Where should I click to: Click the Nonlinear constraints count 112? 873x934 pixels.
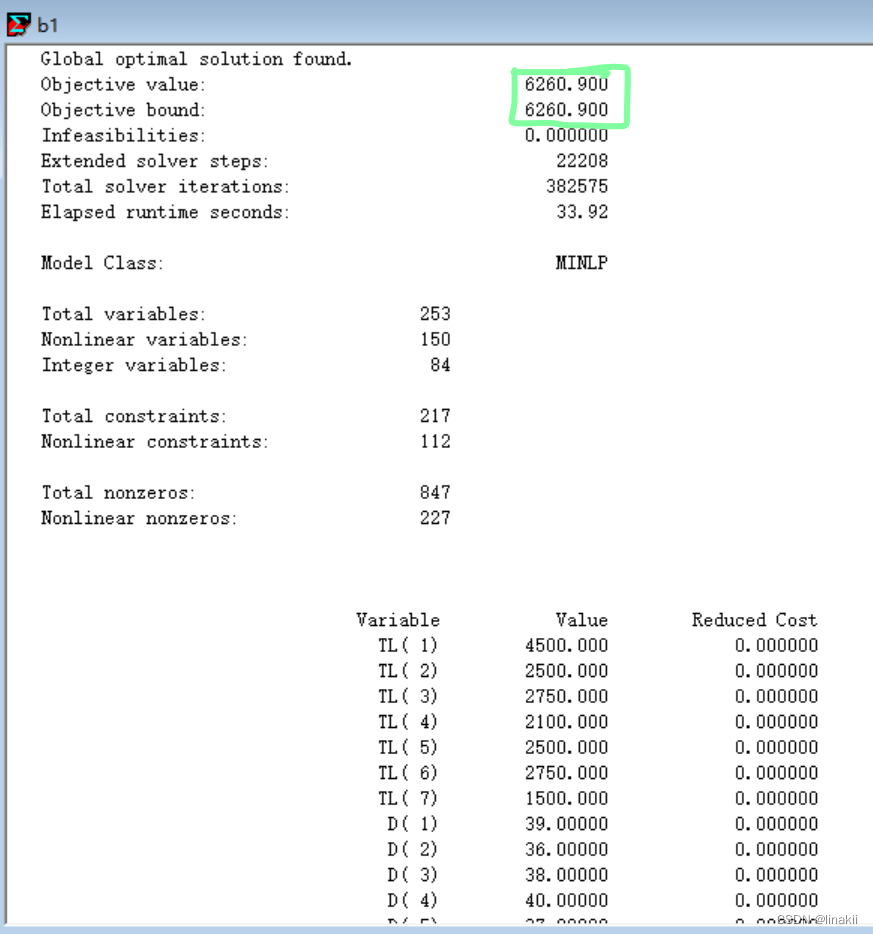pyautogui.click(x=435, y=441)
